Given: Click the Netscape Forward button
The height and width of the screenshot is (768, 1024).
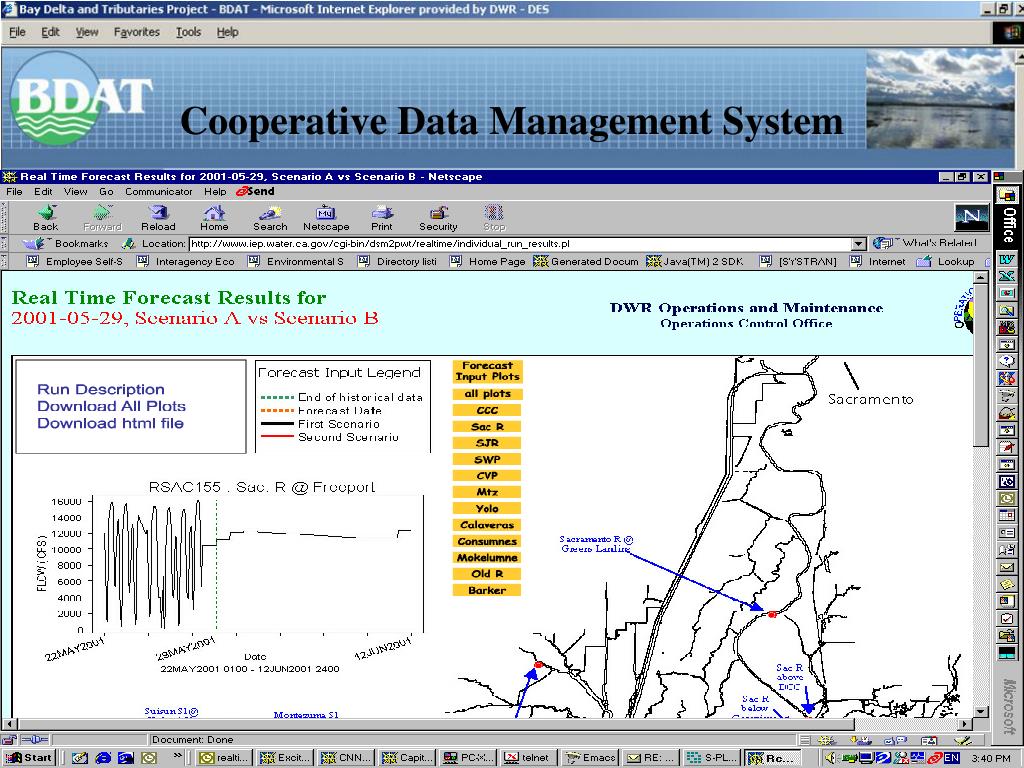Looking at the screenshot, I should 103,217.
